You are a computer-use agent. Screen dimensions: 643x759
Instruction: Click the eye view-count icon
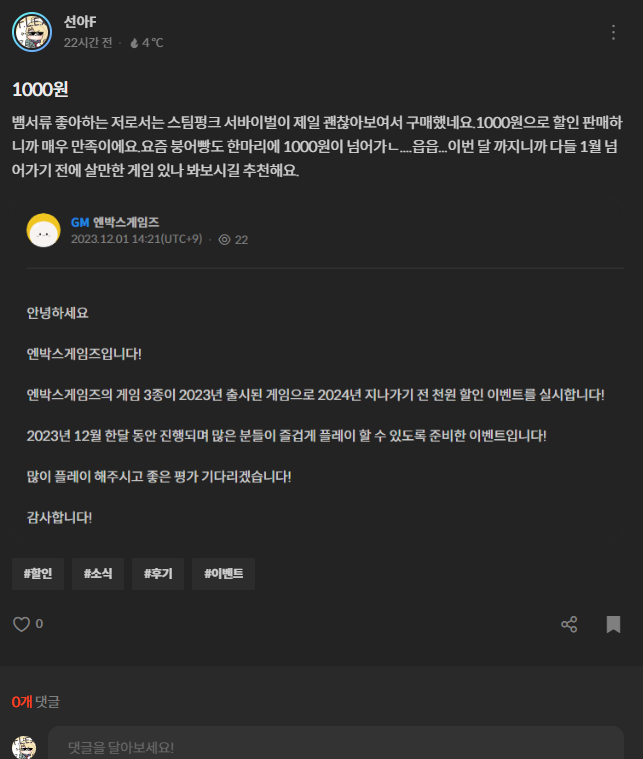(x=224, y=240)
